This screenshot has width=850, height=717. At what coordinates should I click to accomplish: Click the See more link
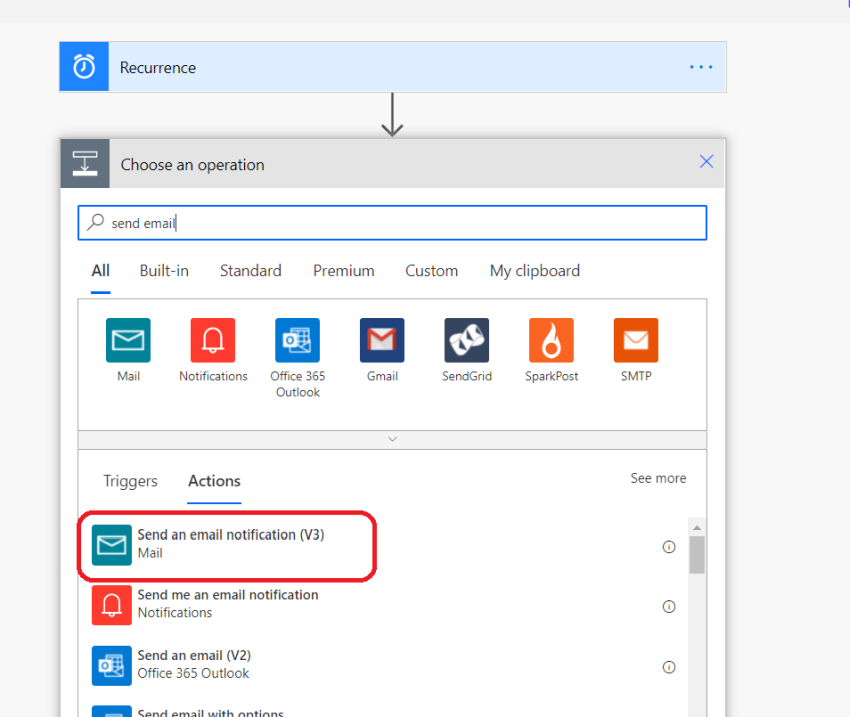[x=658, y=478]
